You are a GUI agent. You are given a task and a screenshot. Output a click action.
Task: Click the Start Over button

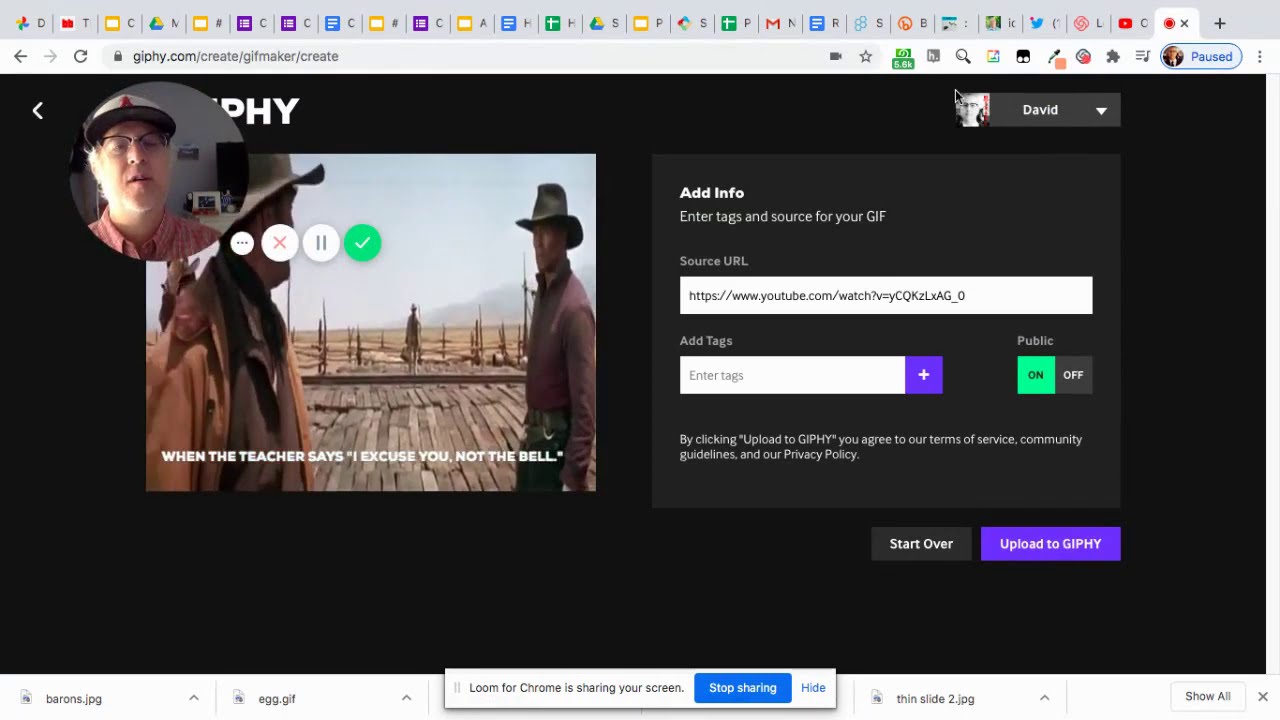[921, 544]
